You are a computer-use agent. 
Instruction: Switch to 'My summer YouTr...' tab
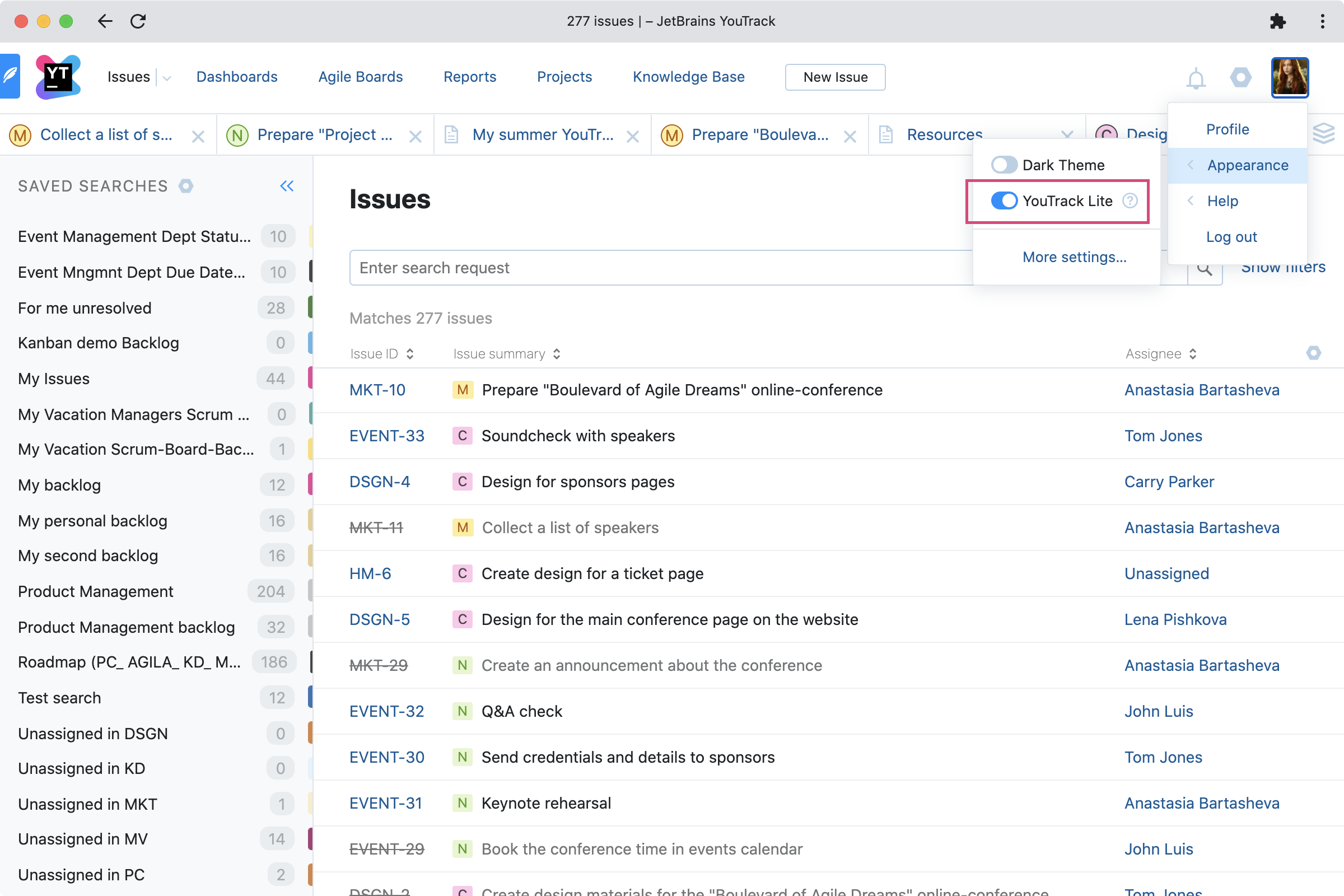(x=543, y=135)
